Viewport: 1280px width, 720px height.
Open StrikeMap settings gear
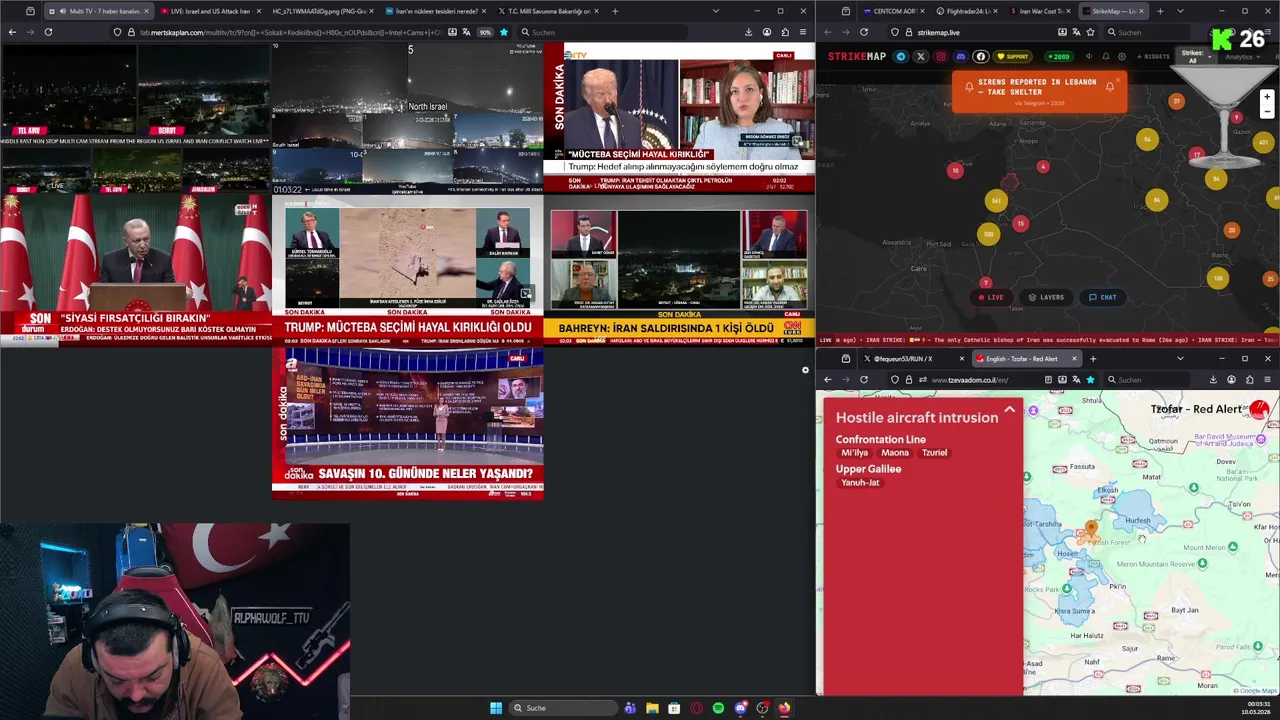coord(1122,56)
